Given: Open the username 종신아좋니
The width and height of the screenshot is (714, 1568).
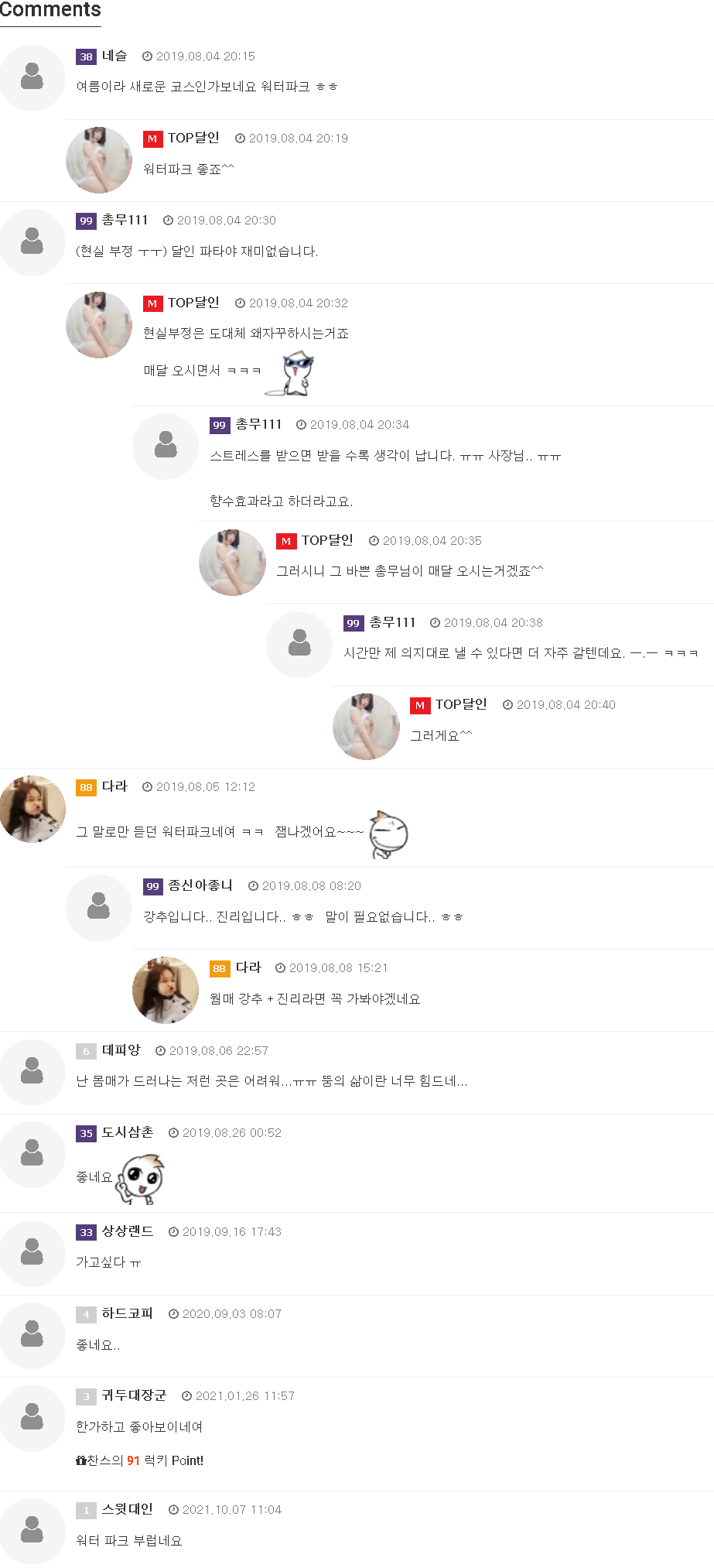Looking at the screenshot, I should pos(200,885).
